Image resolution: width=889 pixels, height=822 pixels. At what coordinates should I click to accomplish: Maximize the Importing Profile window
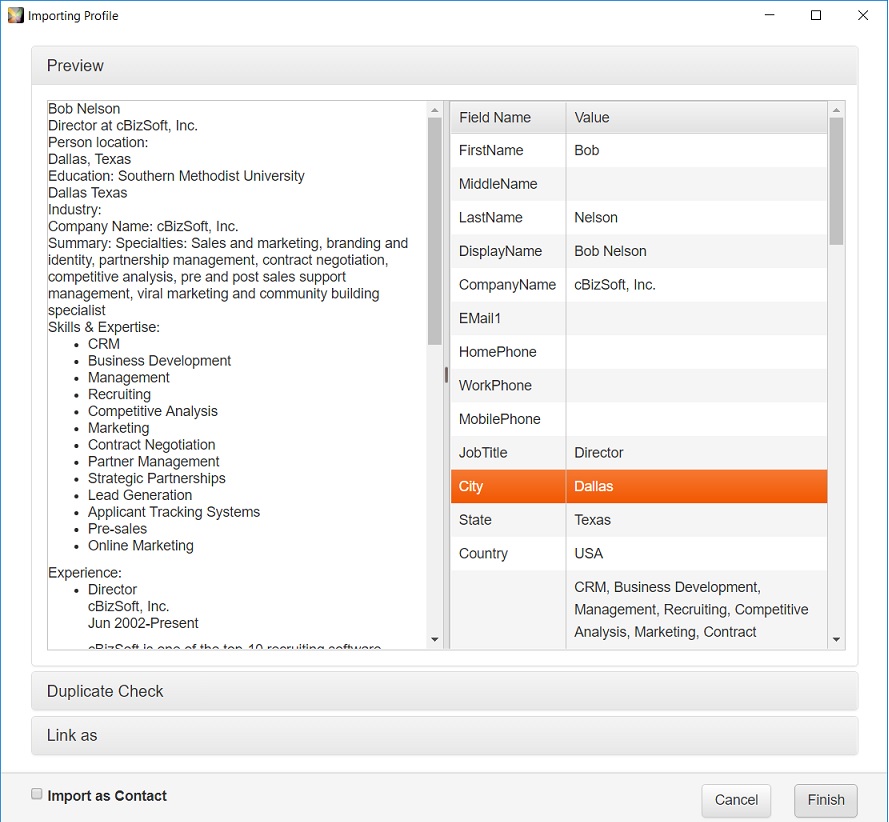[x=816, y=15]
